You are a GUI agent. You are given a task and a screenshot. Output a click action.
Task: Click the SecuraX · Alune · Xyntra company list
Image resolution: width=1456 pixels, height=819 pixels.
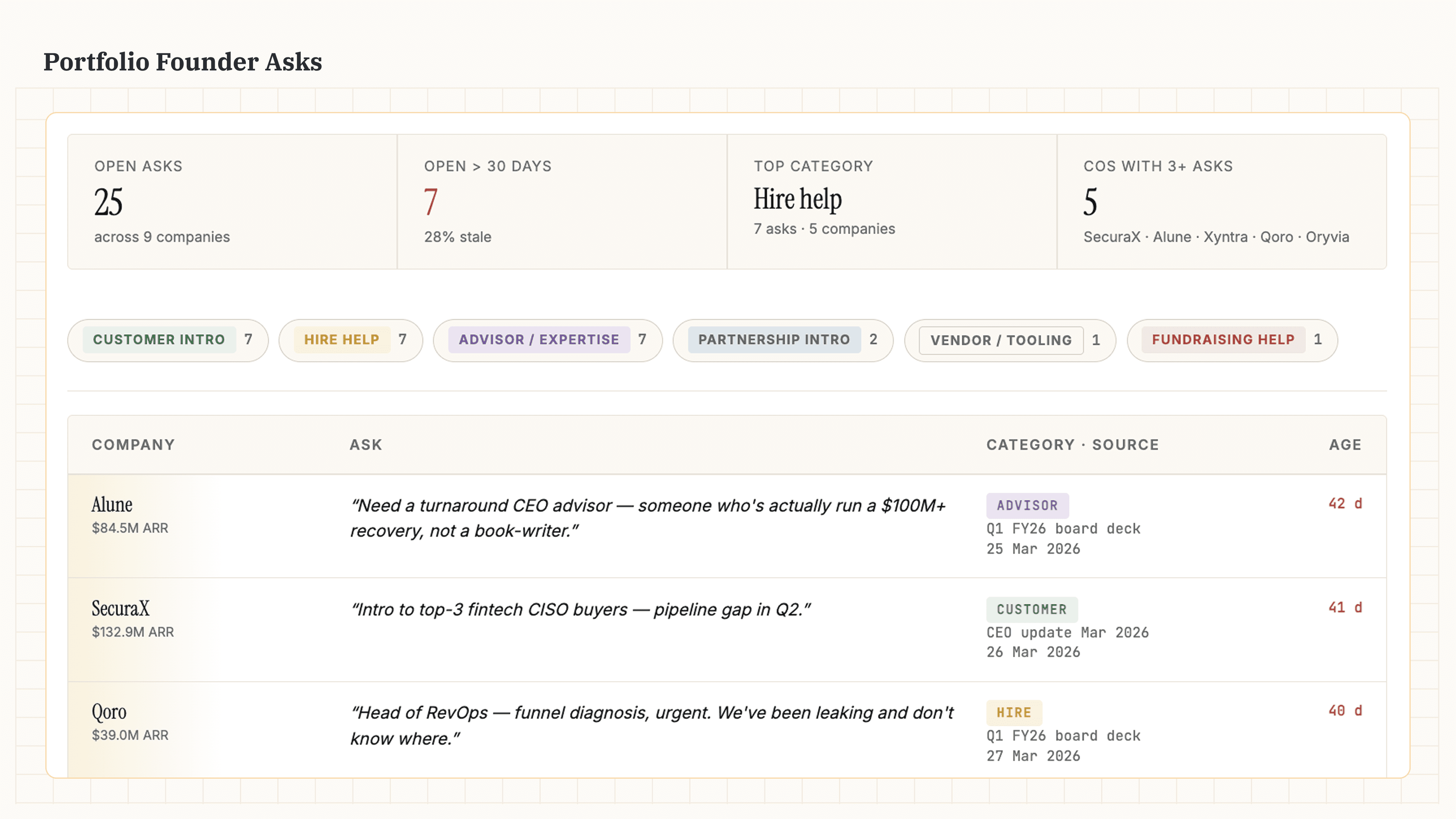click(x=1216, y=237)
